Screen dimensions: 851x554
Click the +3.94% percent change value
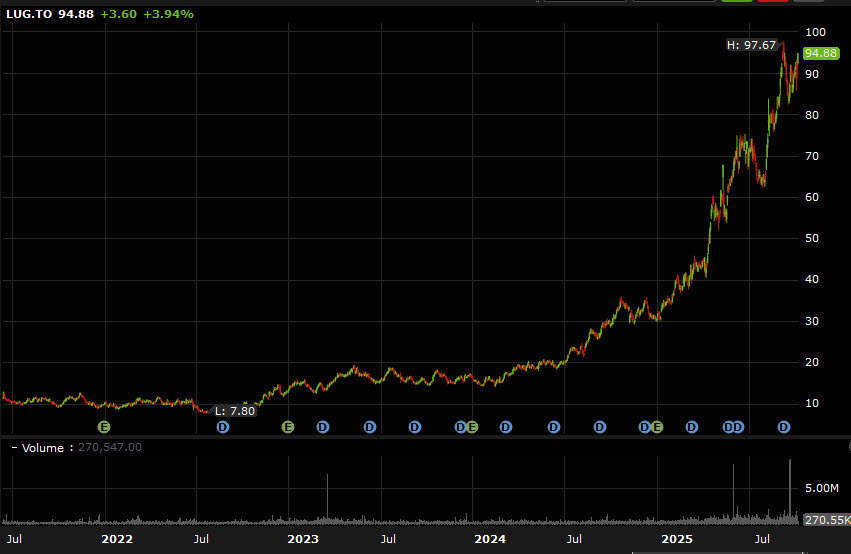(x=169, y=14)
